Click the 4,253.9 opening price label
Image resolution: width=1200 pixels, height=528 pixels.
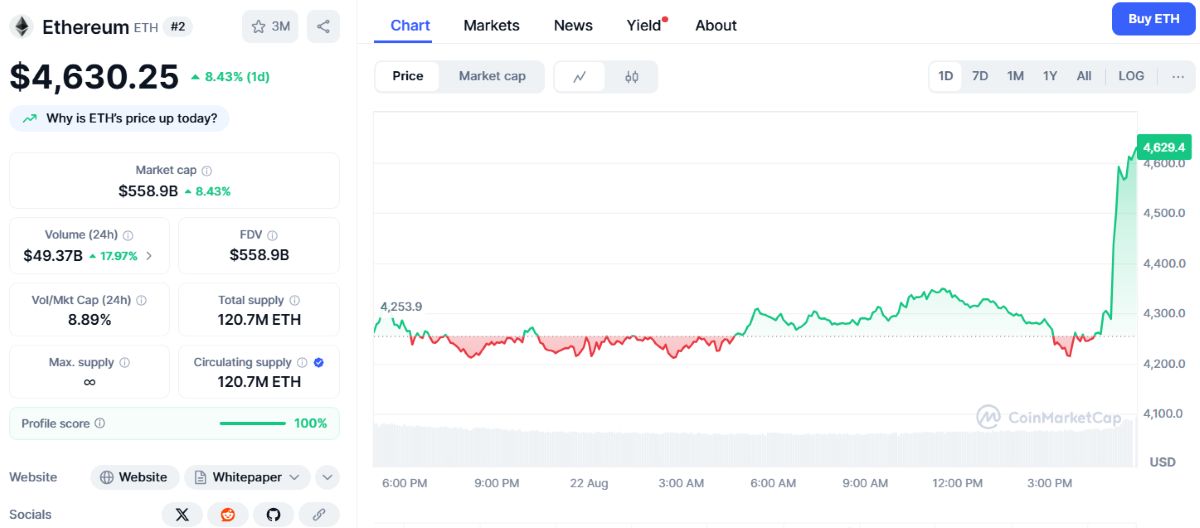401,307
